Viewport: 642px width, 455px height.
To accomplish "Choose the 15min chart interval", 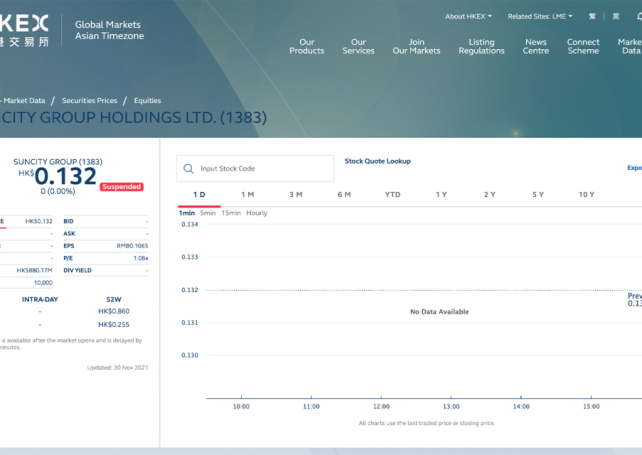I will click(231, 213).
